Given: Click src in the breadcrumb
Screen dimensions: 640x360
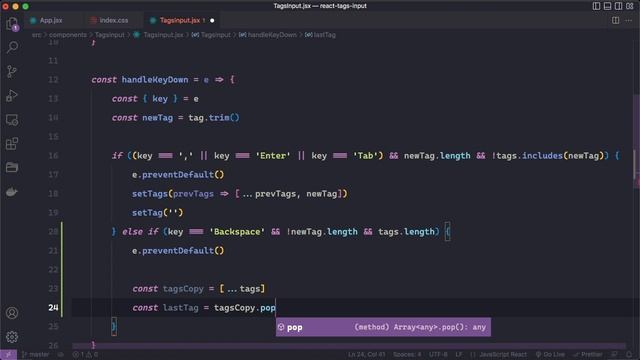Looking at the screenshot, I should (36, 35).
